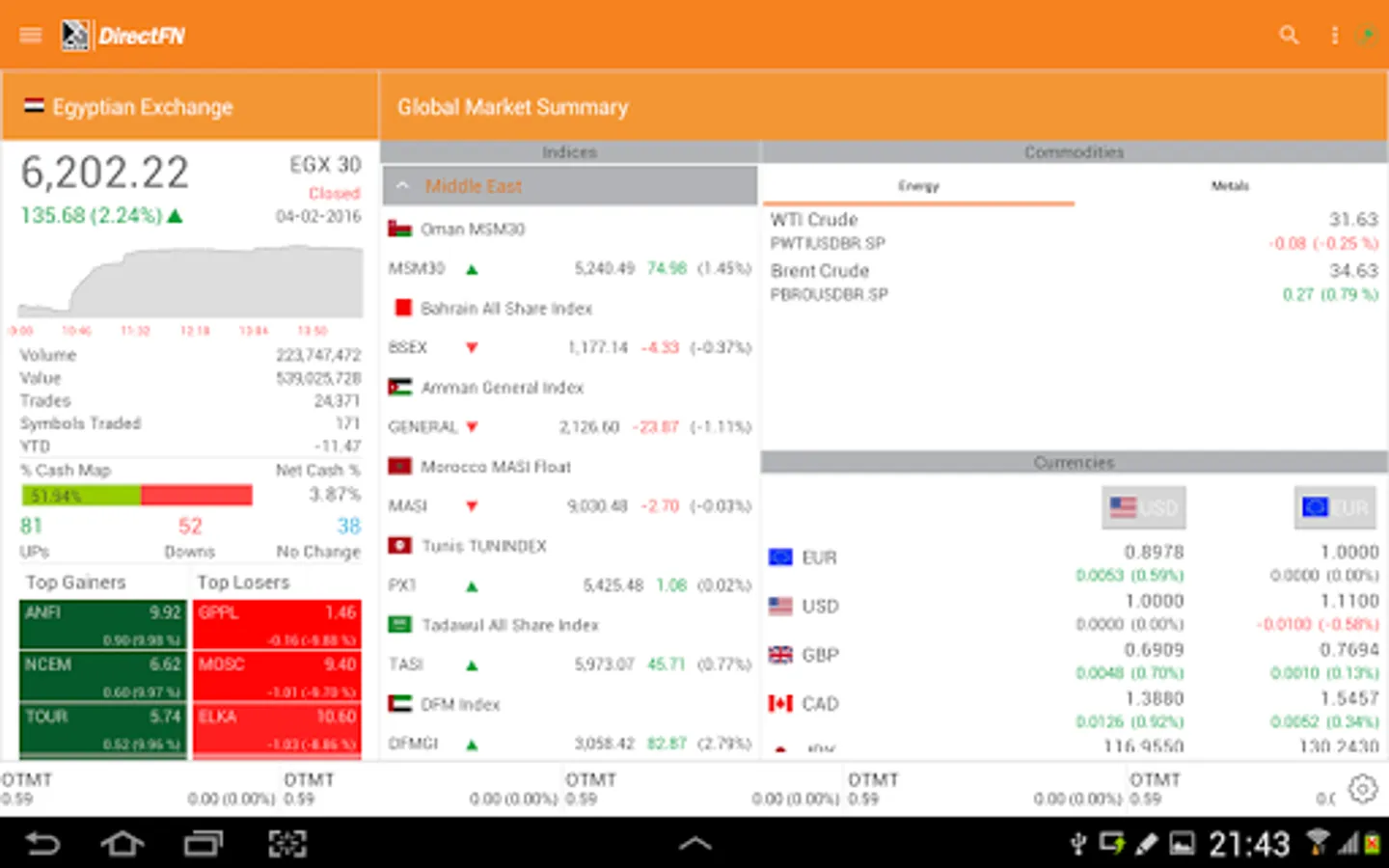Tap the Android home button
The height and width of the screenshot is (868, 1389).
(x=123, y=844)
